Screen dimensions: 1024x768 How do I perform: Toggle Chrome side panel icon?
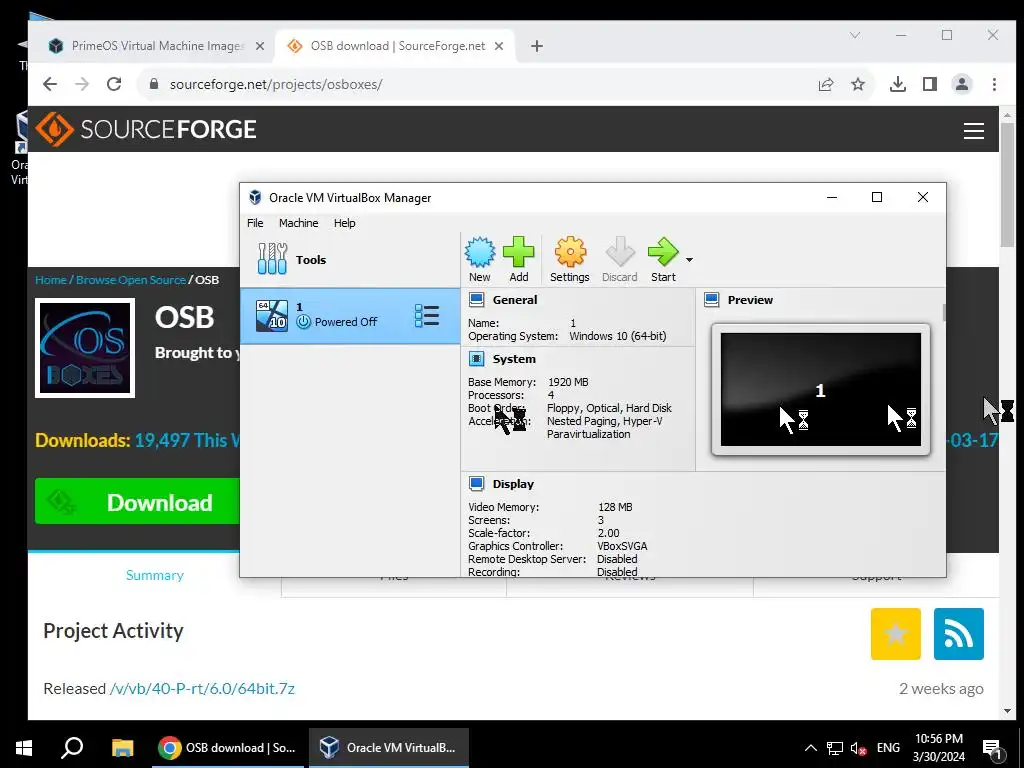930,84
